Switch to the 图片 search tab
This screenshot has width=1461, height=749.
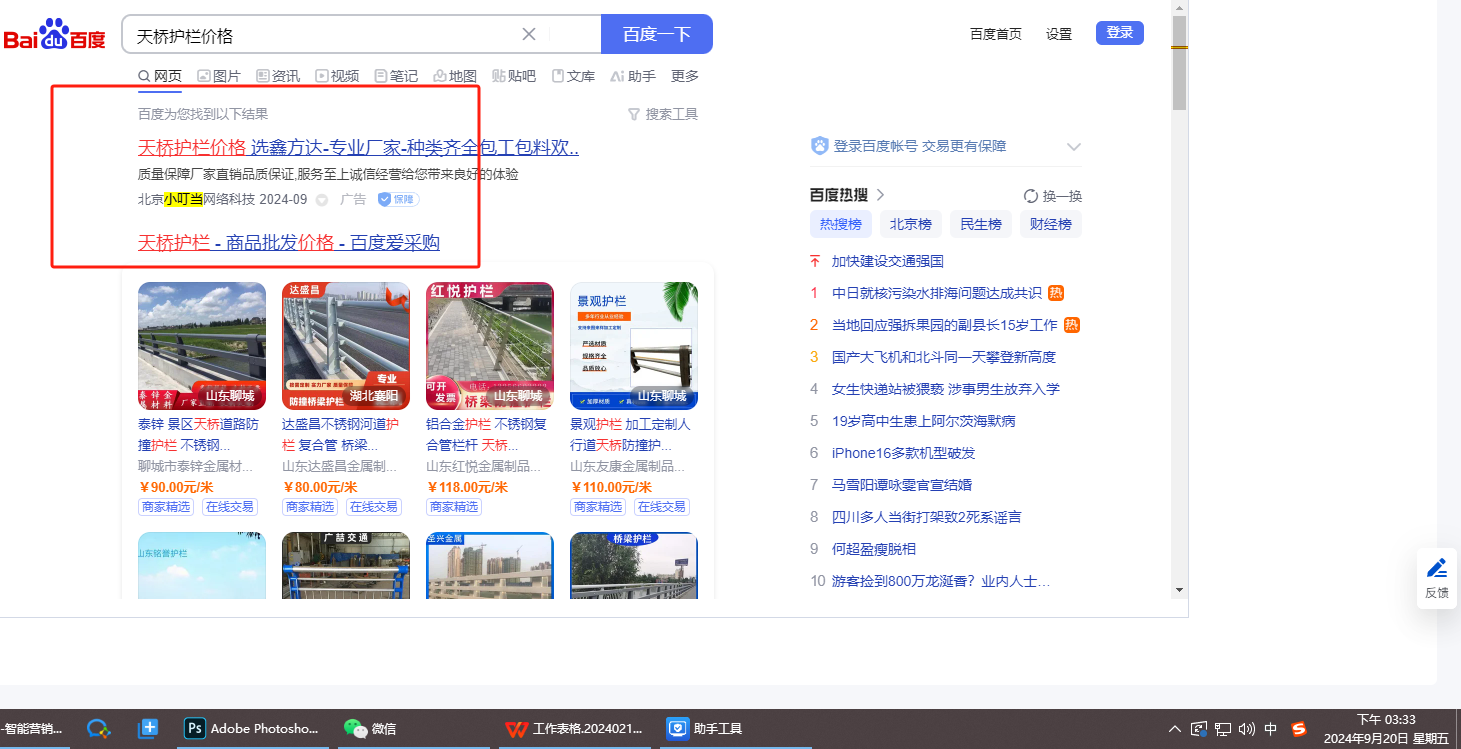click(x=219, y=76)
